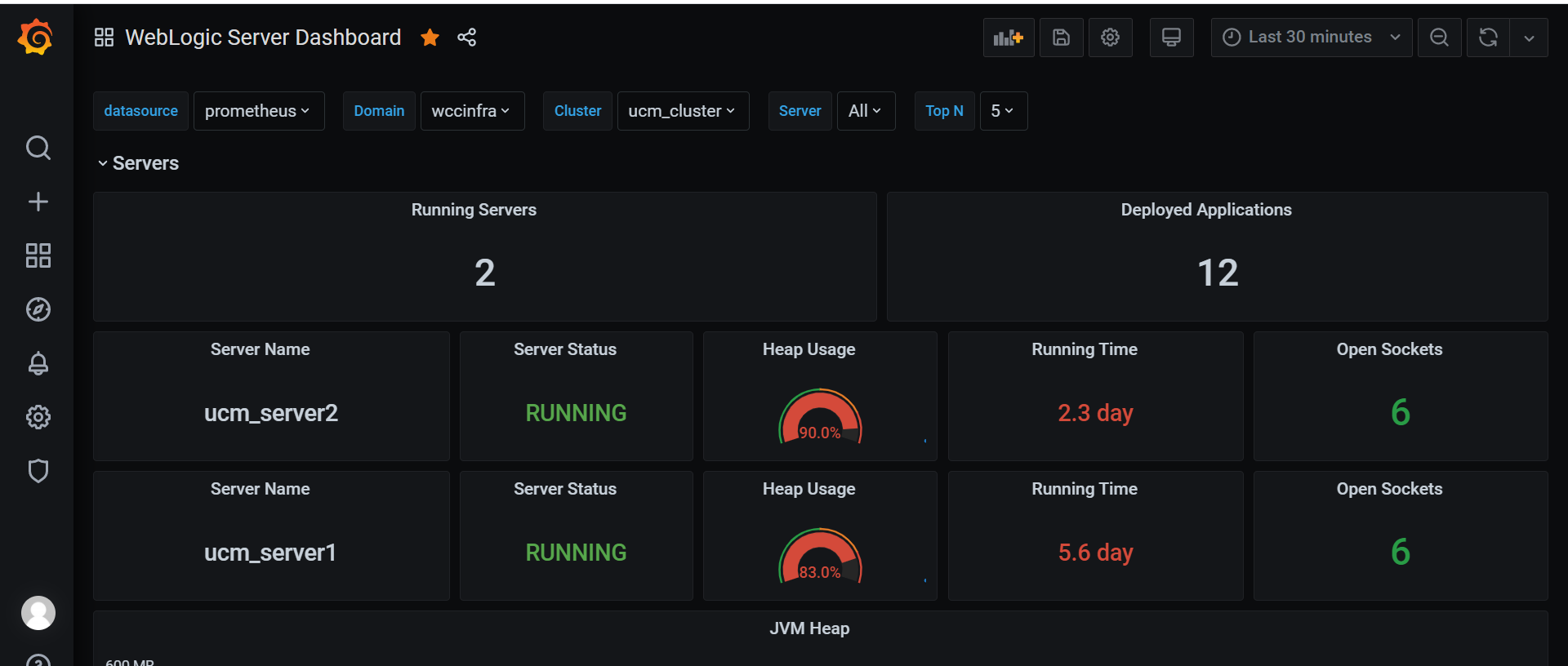Open the help question mark icon

(x=38, y=659)
